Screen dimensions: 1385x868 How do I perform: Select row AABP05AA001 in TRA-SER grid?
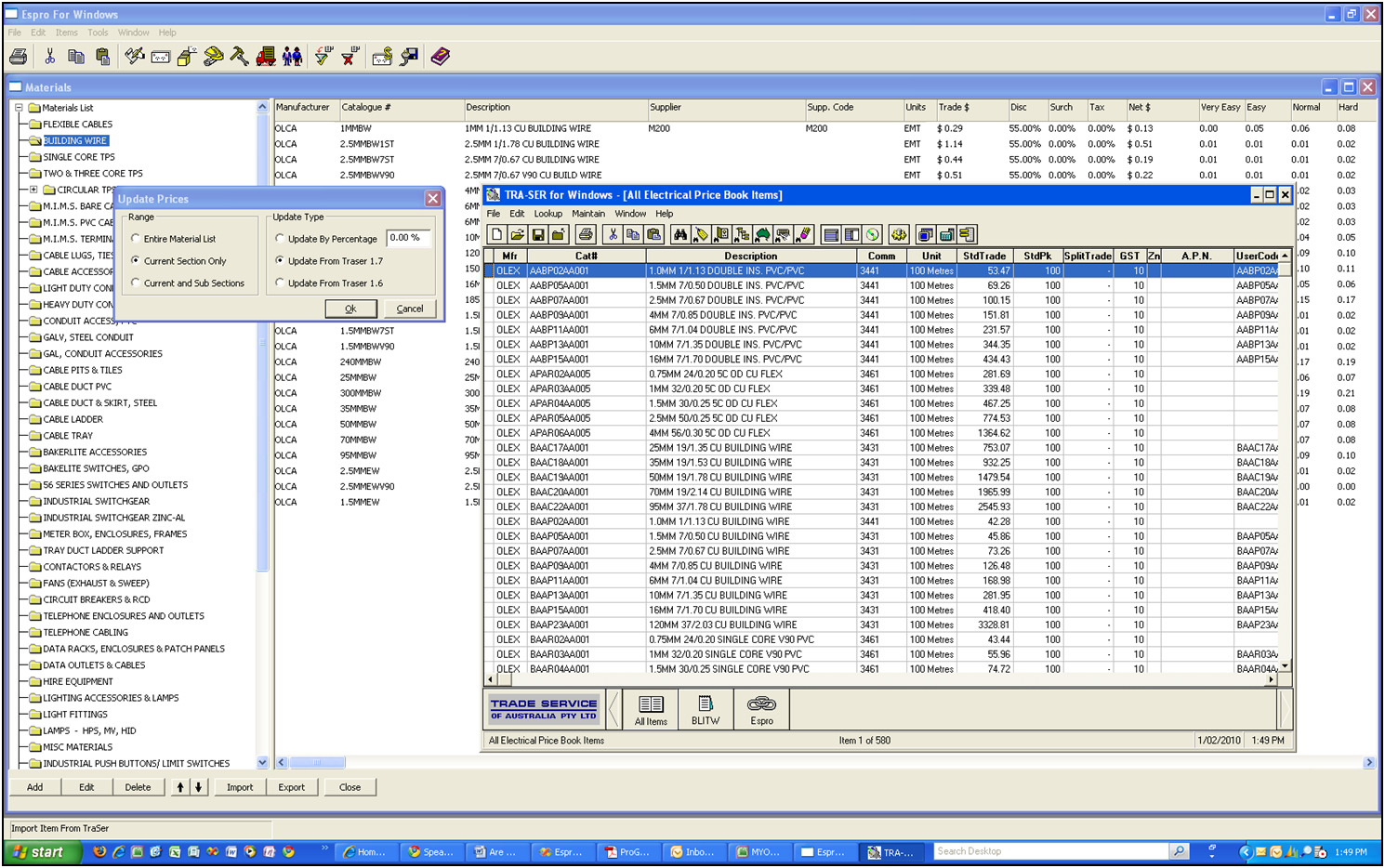[881, 285]
